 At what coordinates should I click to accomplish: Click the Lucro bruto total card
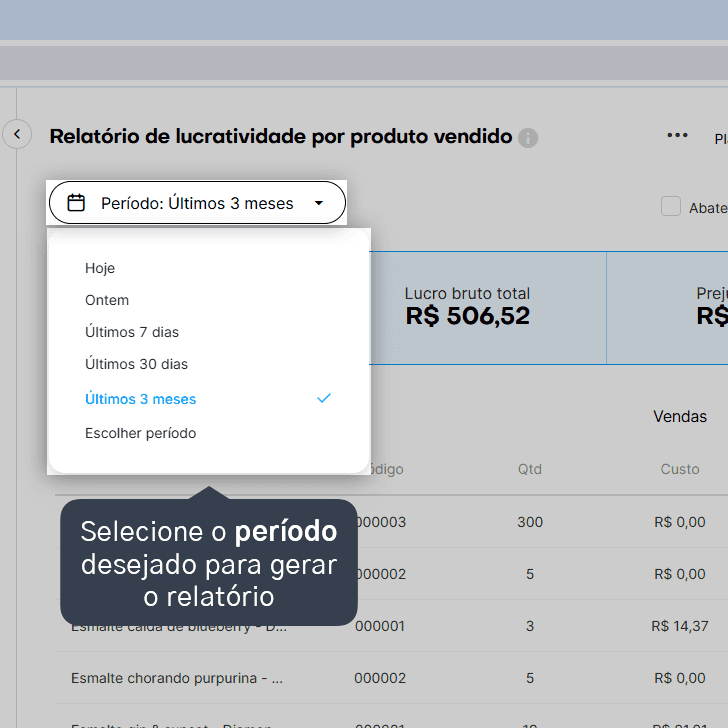(x=488, y=308)
